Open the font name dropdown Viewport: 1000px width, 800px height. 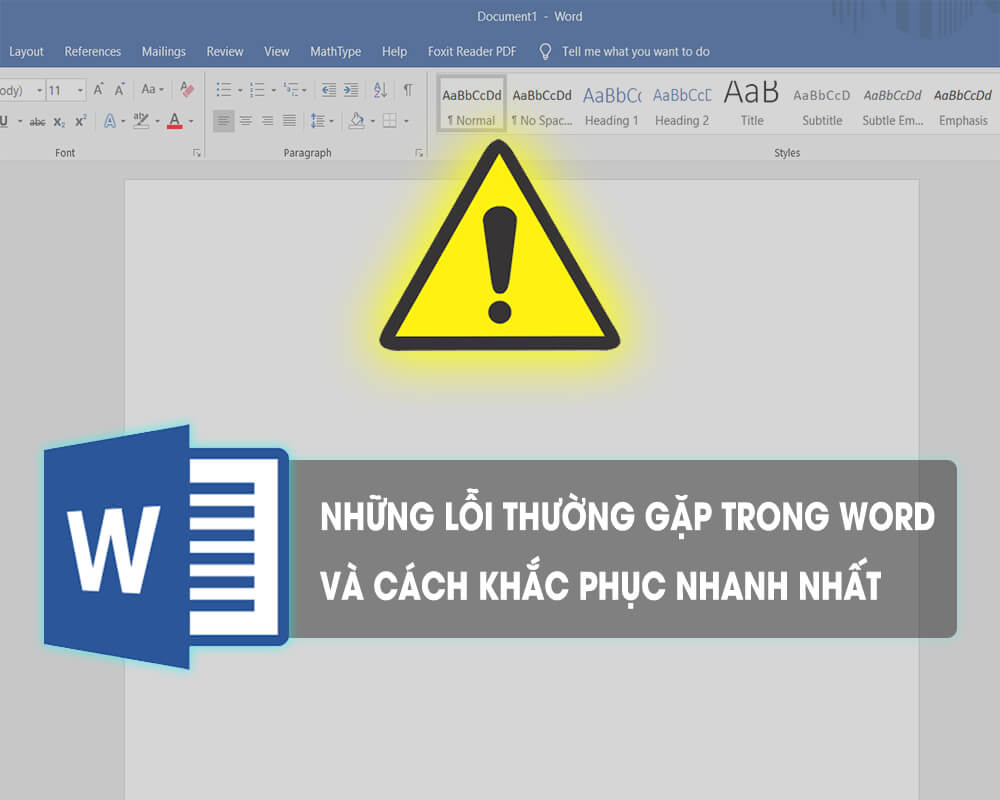pyautogui.click(x=40, y=90)
